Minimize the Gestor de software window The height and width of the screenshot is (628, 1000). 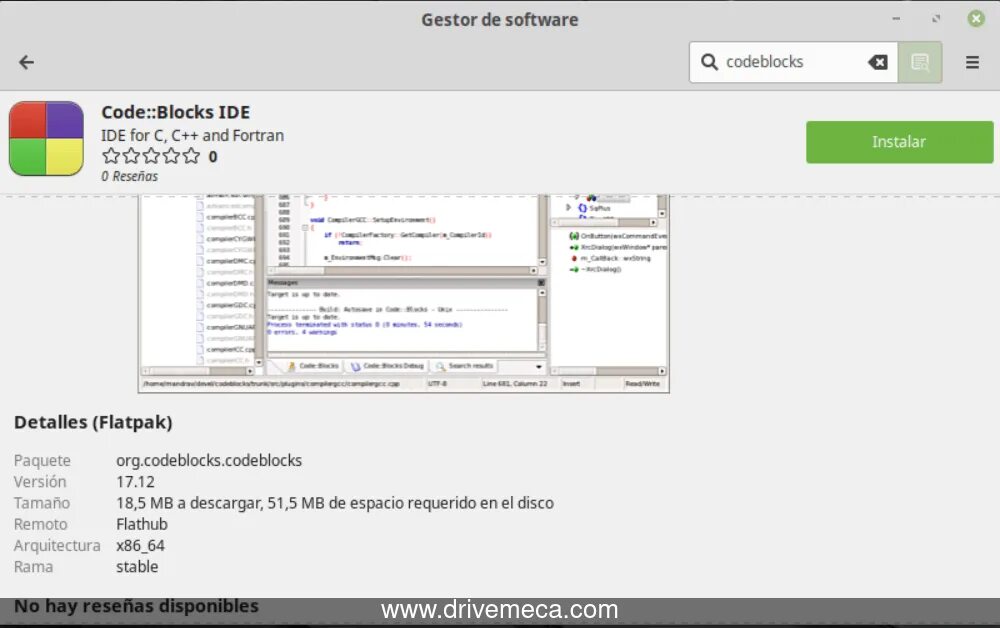pyautogui.click(x=896, y=19)
